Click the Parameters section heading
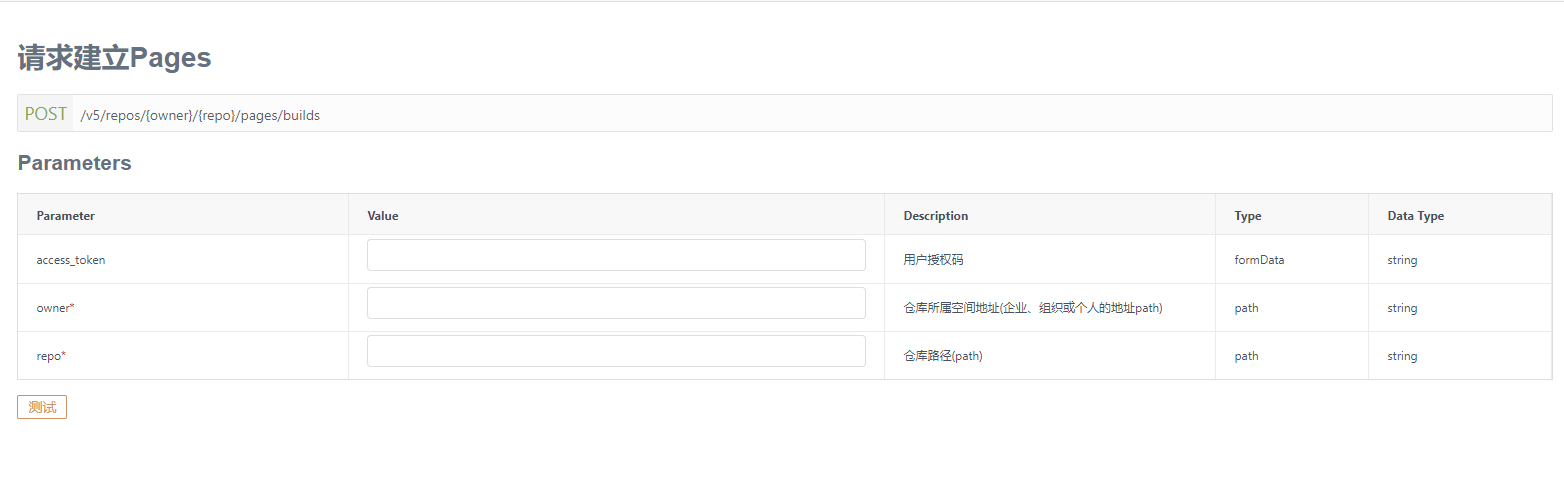1564x496 pixels. 75,163
